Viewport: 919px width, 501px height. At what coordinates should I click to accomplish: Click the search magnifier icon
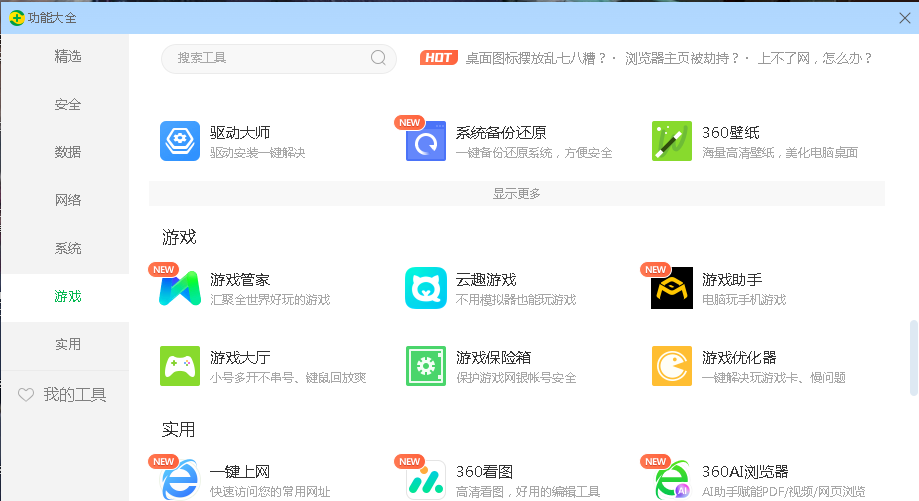pyautogui.click(x=379, y=57)
